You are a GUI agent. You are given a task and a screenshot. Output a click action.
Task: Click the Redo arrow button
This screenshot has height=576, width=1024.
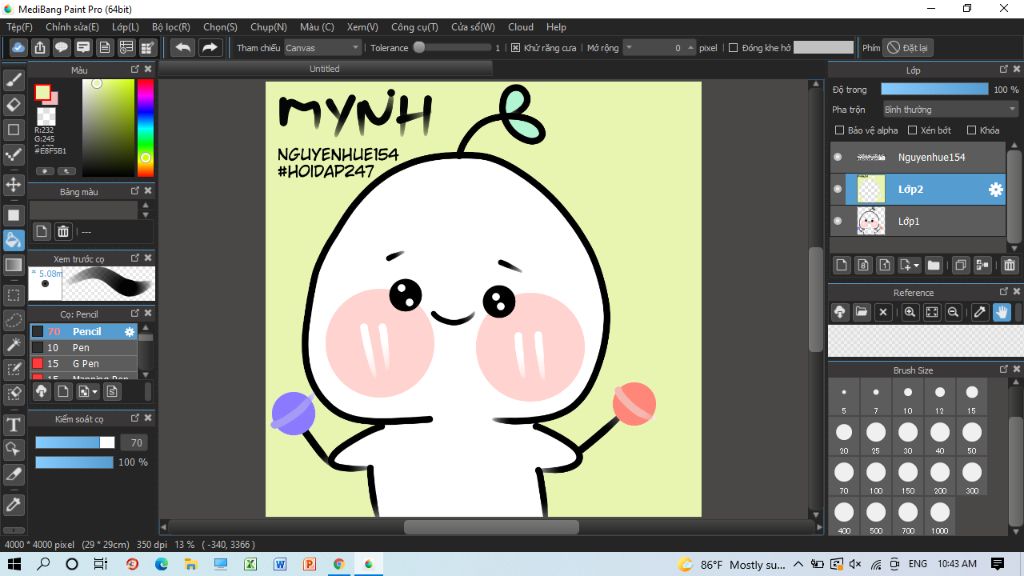pos(210,48)
